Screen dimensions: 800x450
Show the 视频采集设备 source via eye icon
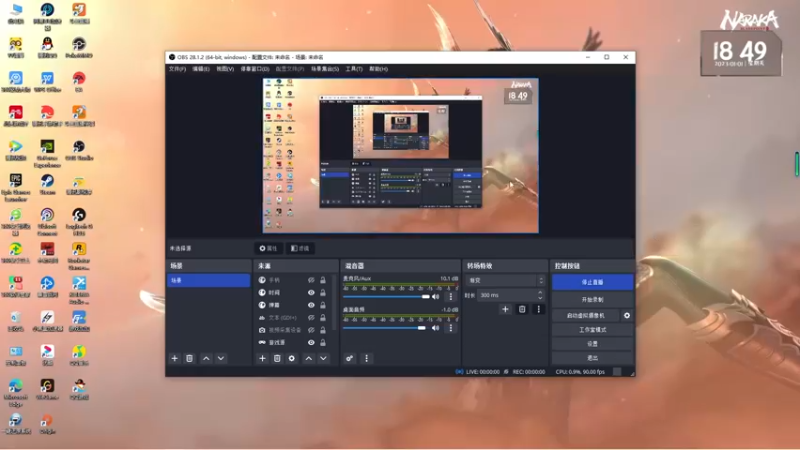pos(311,330)
